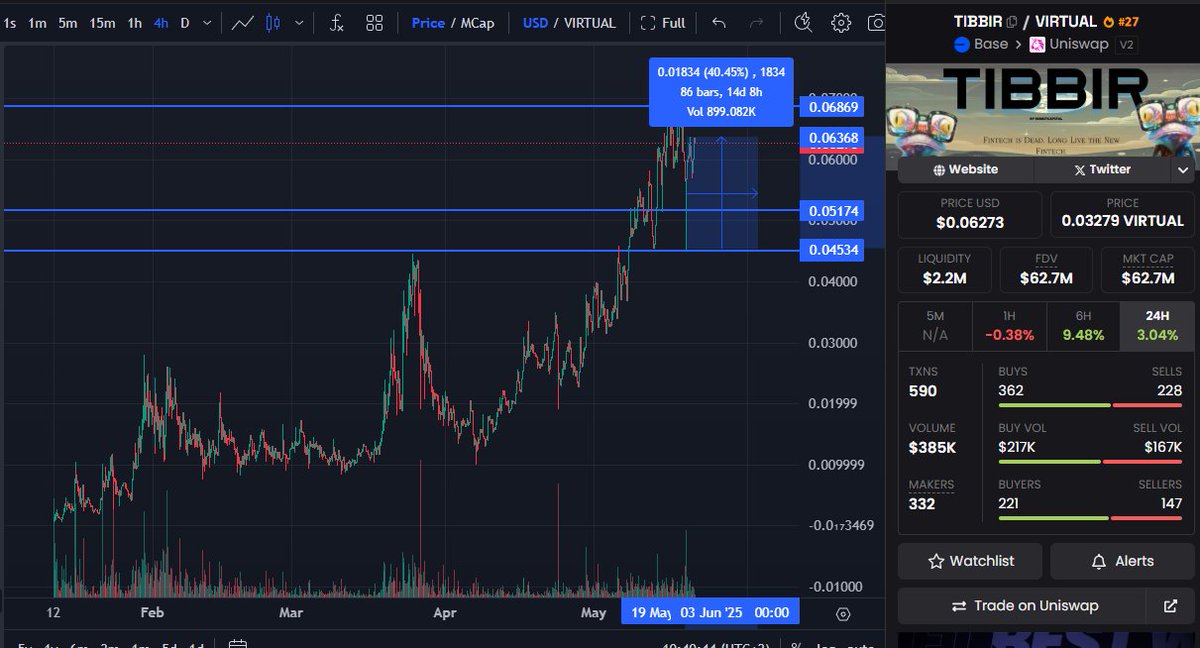This screenshot has width=1200, height=648.
Task: Switch to 5m timeframe
Action: 67,22
